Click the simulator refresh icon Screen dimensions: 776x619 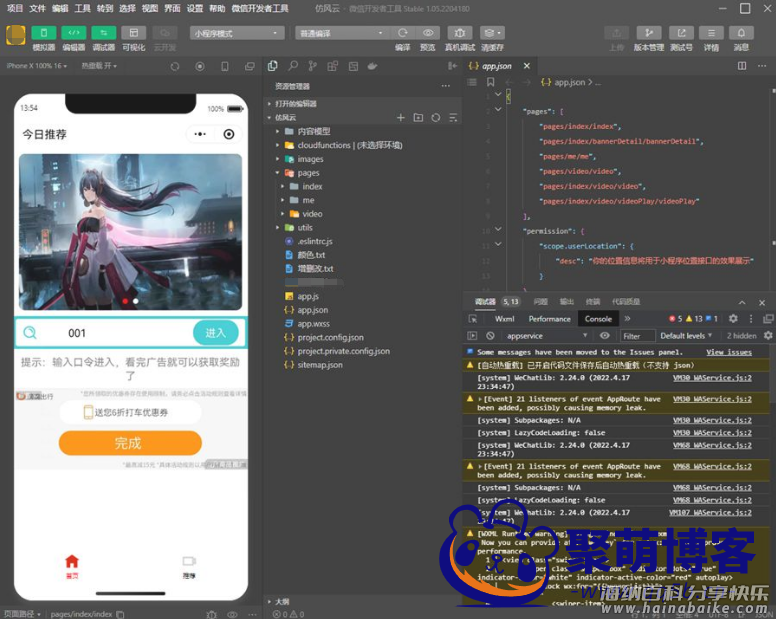tap(175, 66)
